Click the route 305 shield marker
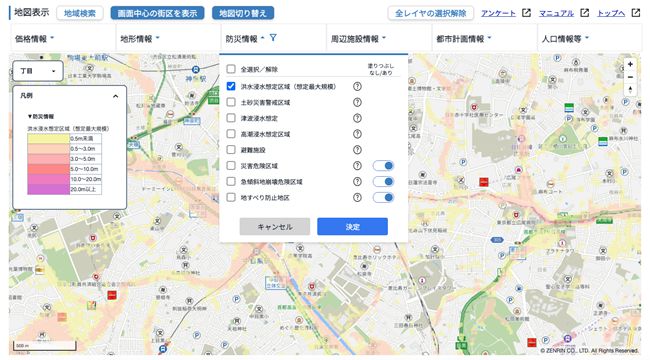This screenshot has width=650, height=360. pyautogui.click(x=497, y=240)
